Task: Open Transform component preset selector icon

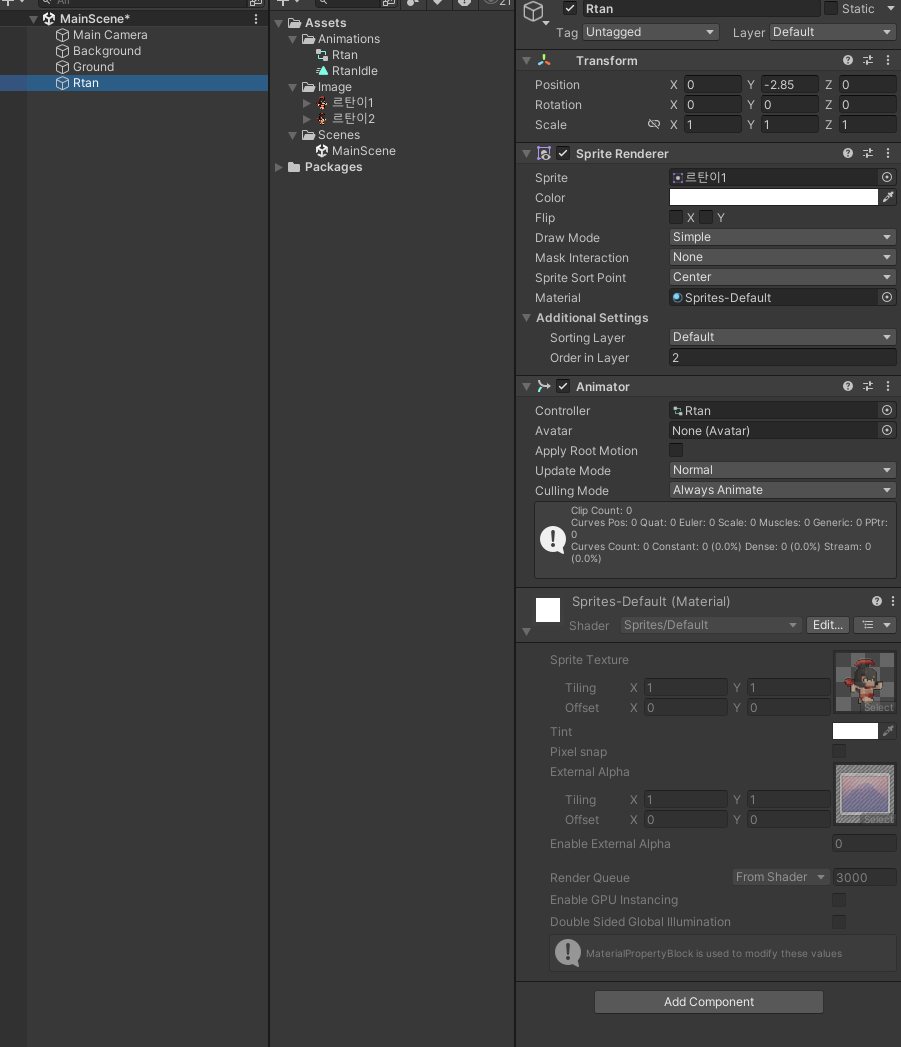Action: 868,60
